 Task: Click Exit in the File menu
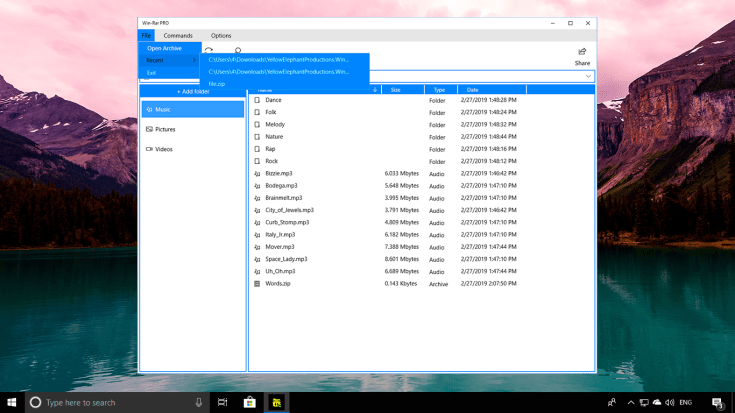click(152, 72)
